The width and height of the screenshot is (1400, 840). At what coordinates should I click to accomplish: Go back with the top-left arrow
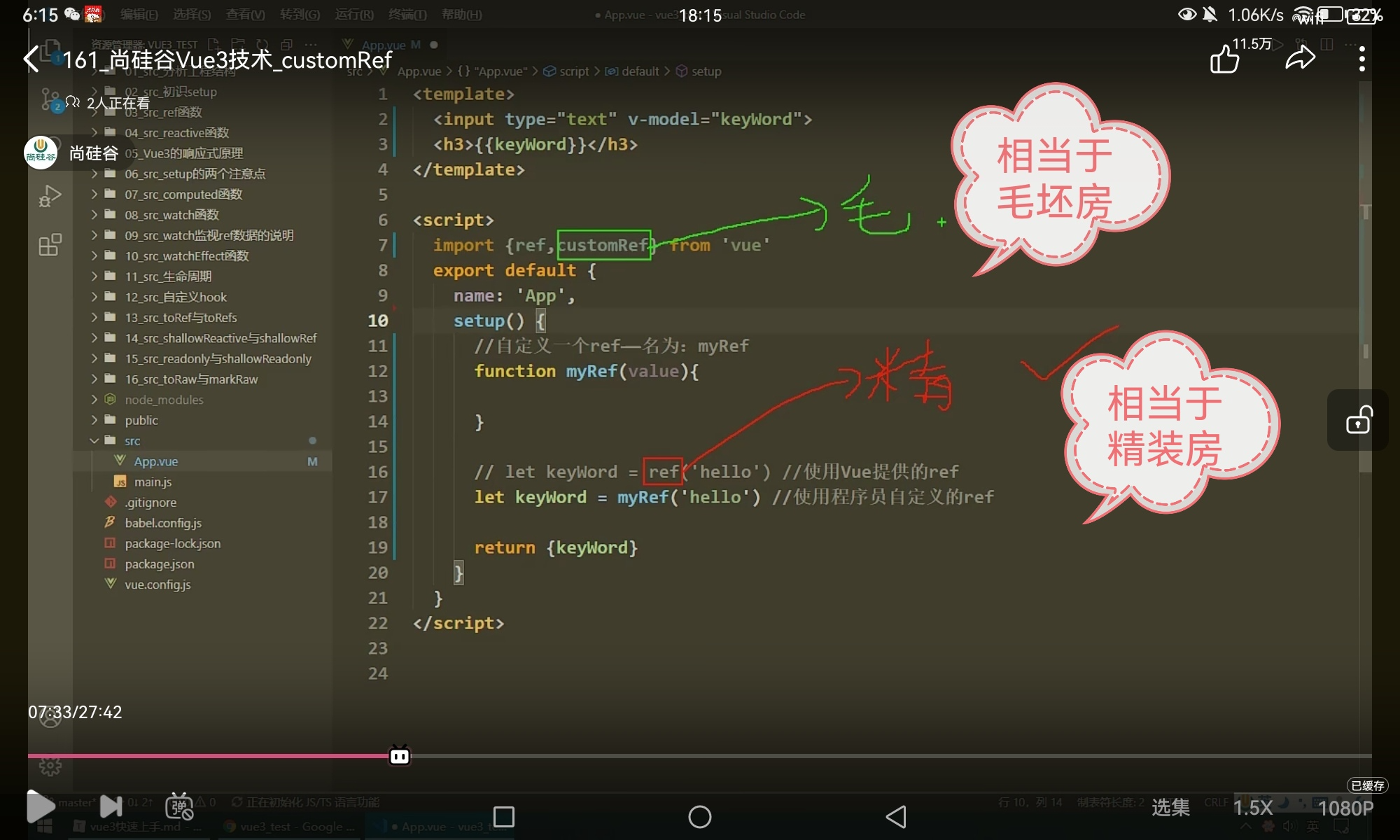[x=31, y=59]
